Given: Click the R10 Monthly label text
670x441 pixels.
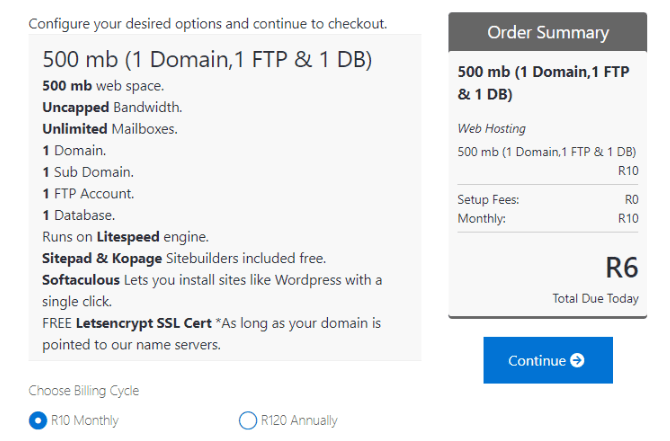Looking at the screenshot, I should click(x=85, y=420).
